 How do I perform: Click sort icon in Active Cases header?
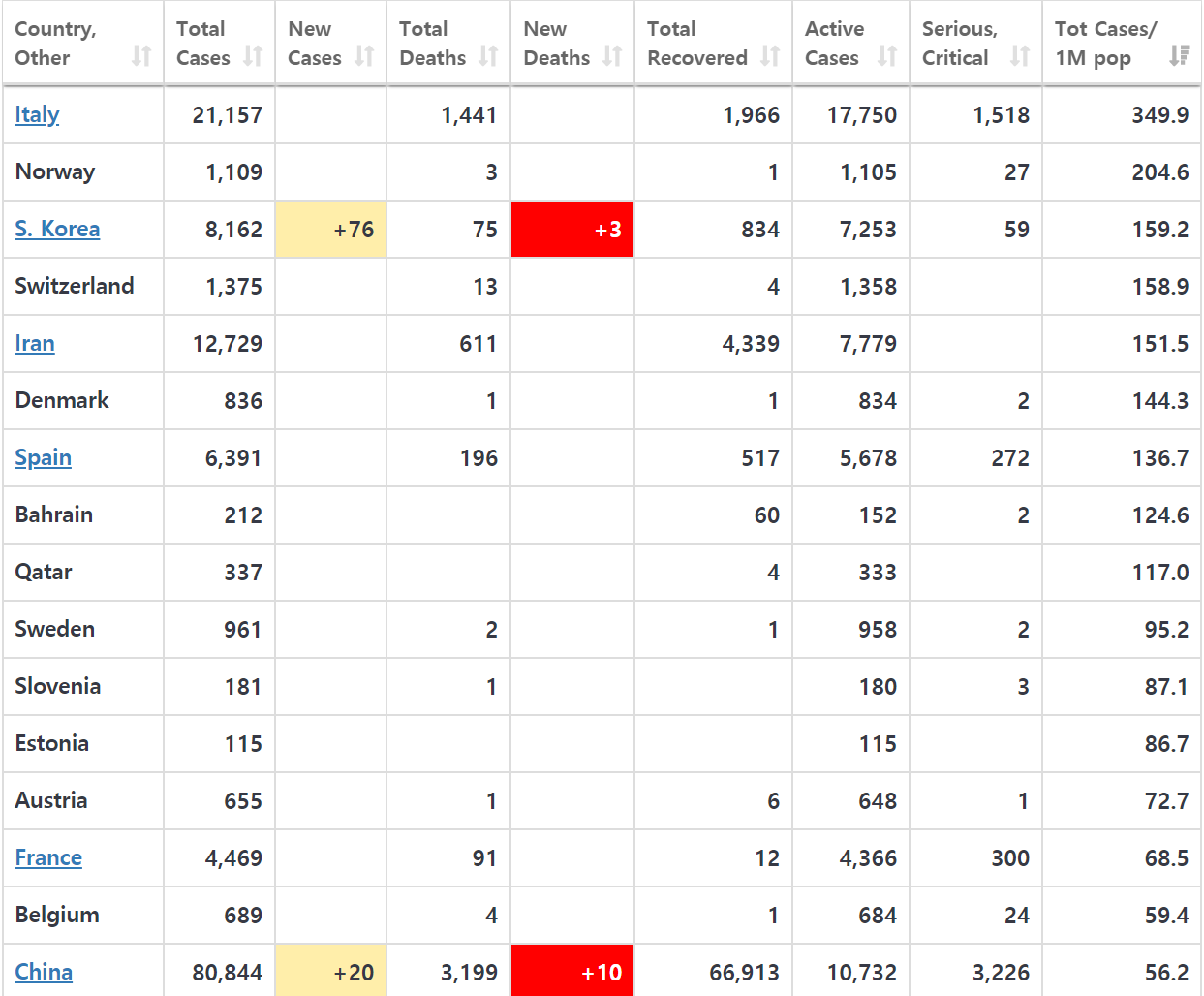887,56
